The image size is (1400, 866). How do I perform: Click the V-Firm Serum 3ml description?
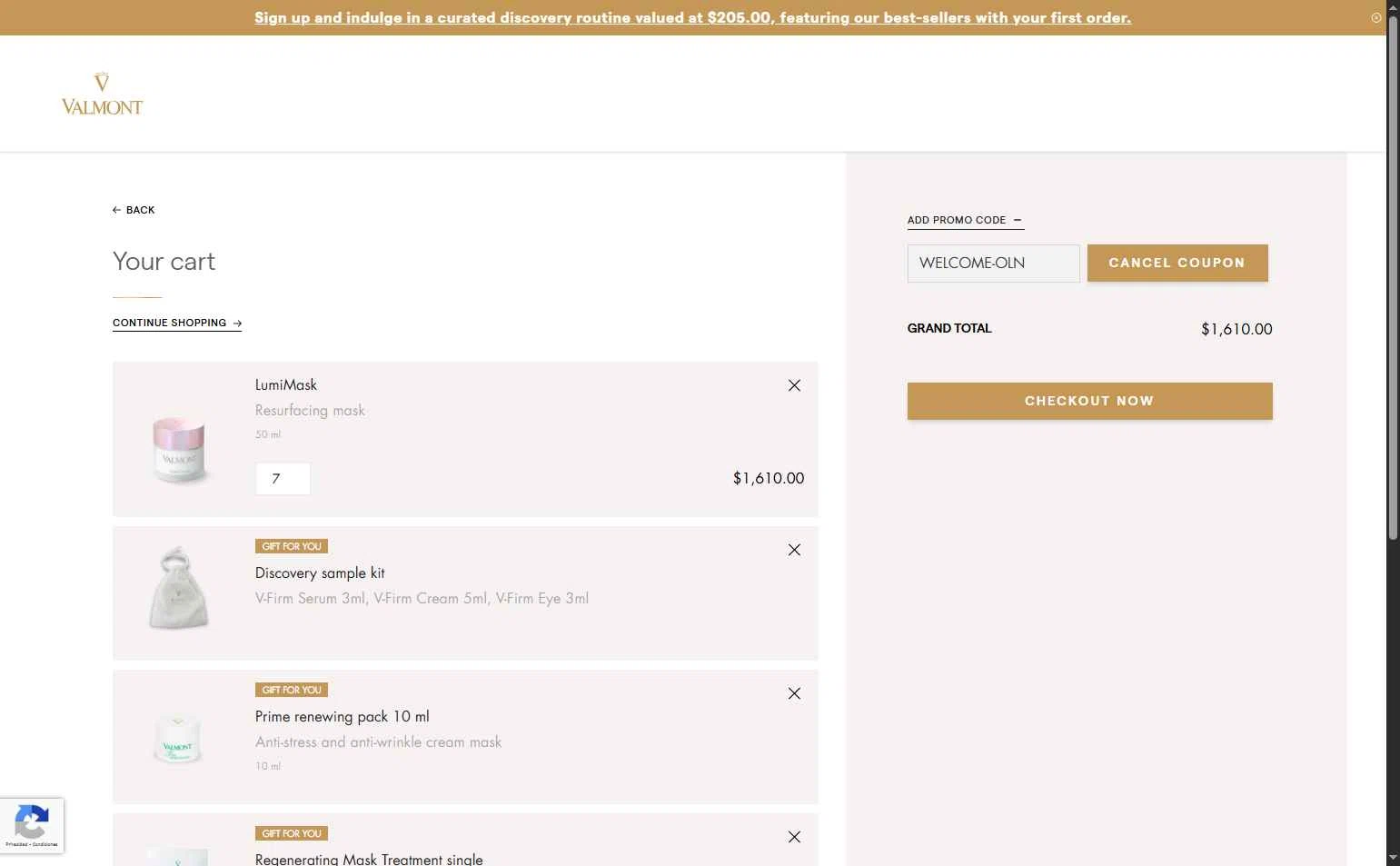coord(422,599)
